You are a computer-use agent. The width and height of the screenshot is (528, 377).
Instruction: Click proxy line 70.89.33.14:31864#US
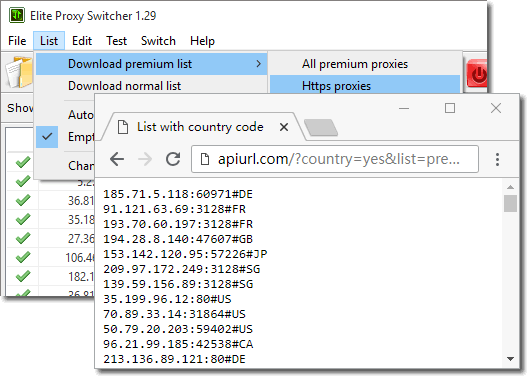click(x=174, y=314)
